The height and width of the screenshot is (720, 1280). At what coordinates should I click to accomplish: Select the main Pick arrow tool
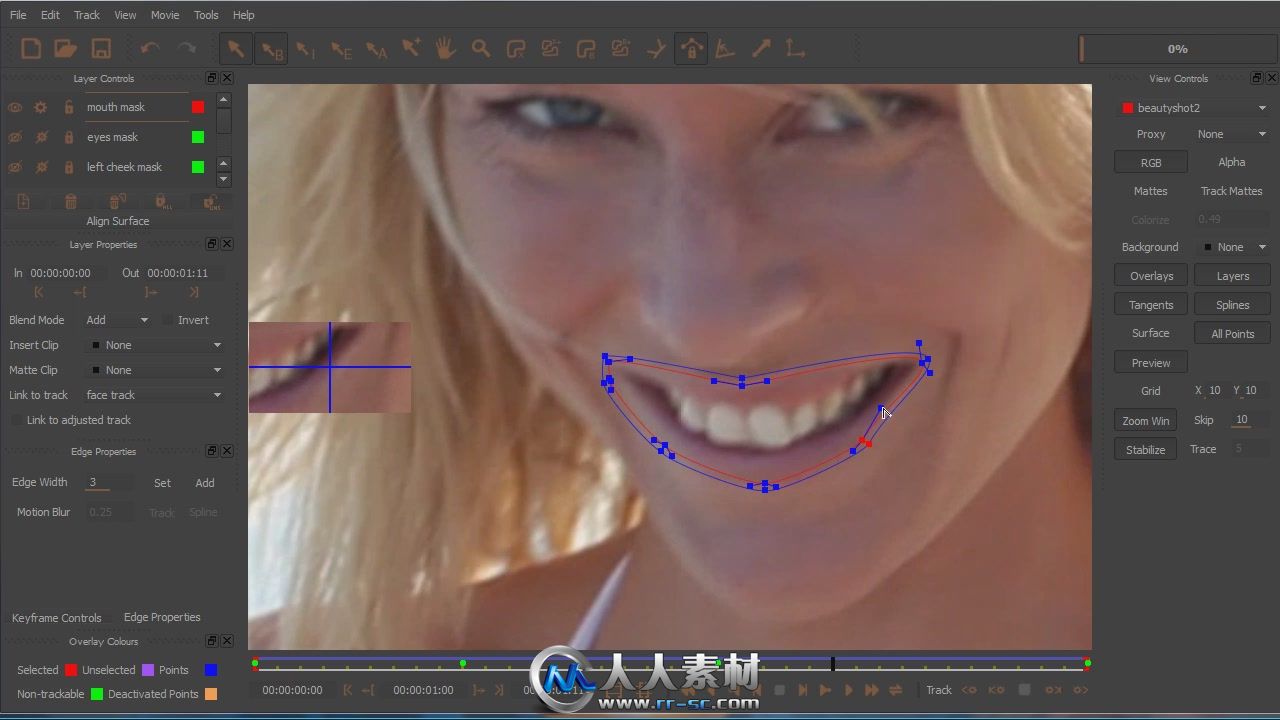pos(236,48)
